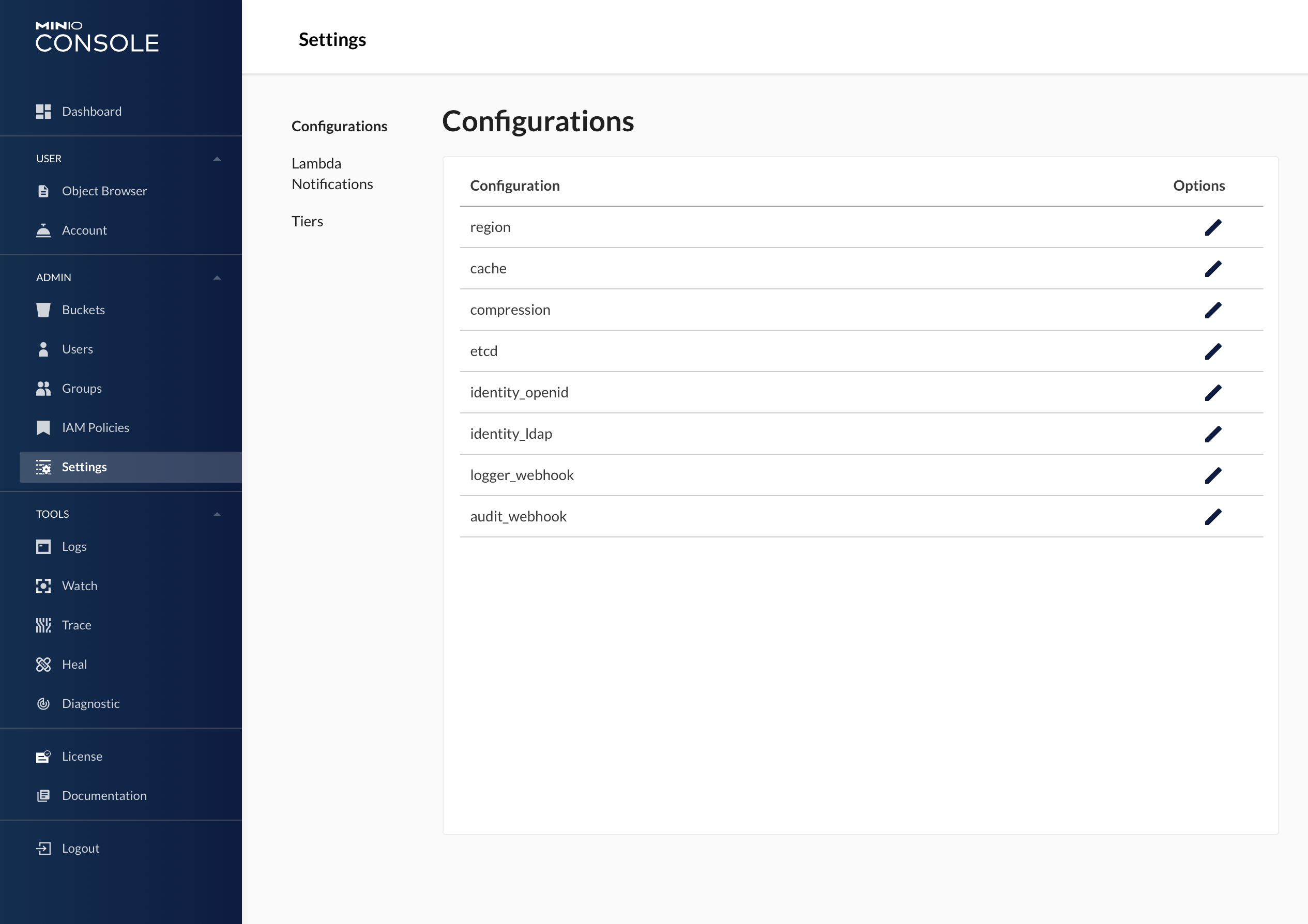Click pencil icon for identity_ldap
This screenshot has width=1308, height=924.
1212,434
